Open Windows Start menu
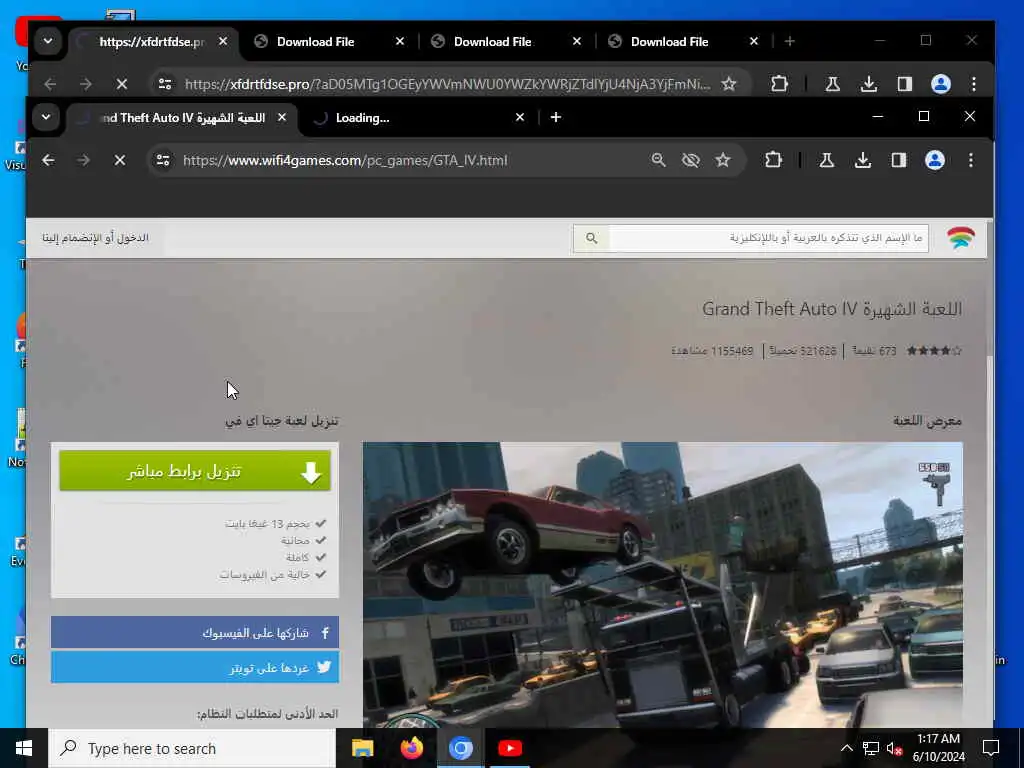This screenshot has height=768, width=1024. [x=24, y=748]
